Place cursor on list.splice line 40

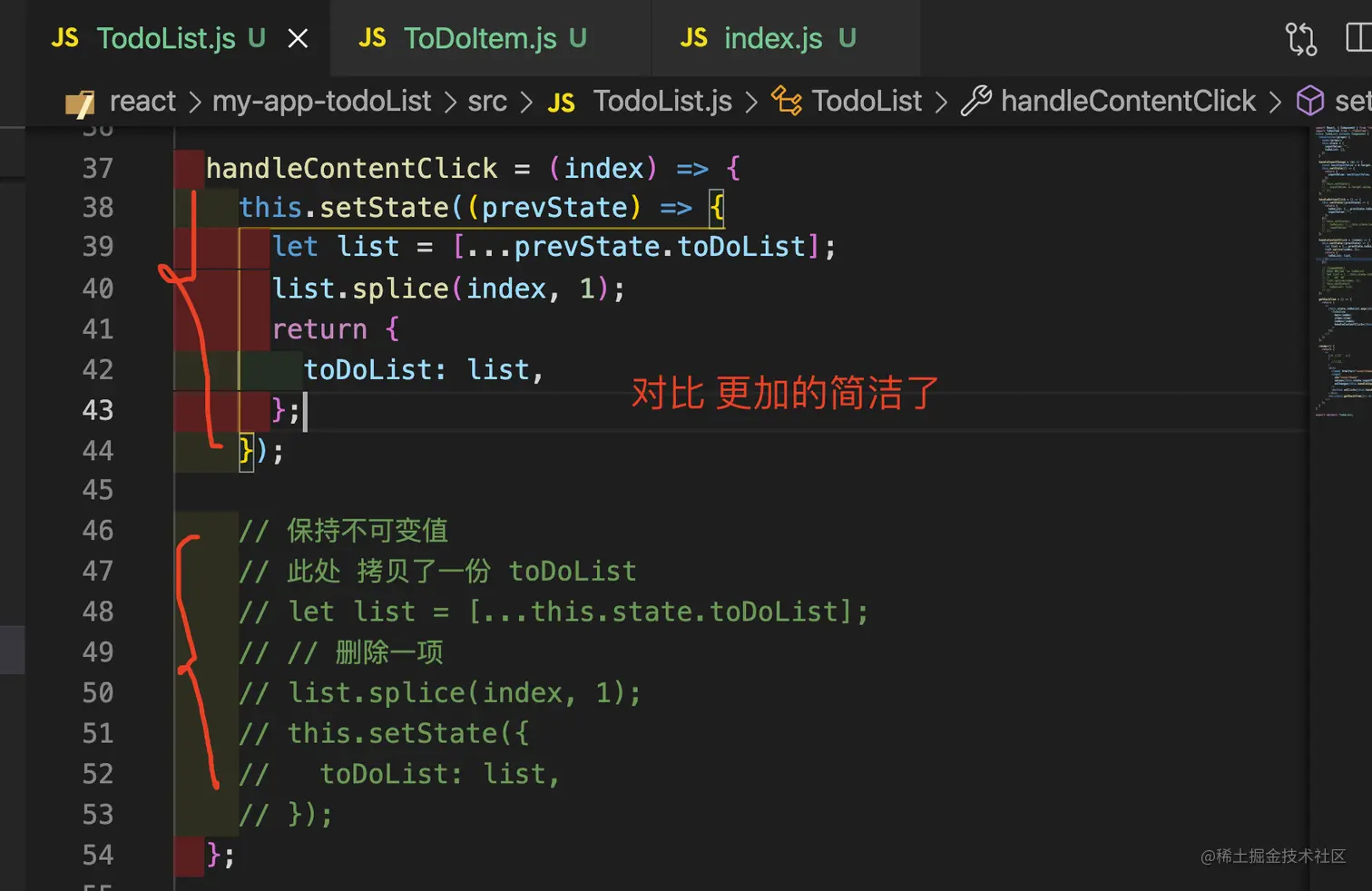coord(448,289)
